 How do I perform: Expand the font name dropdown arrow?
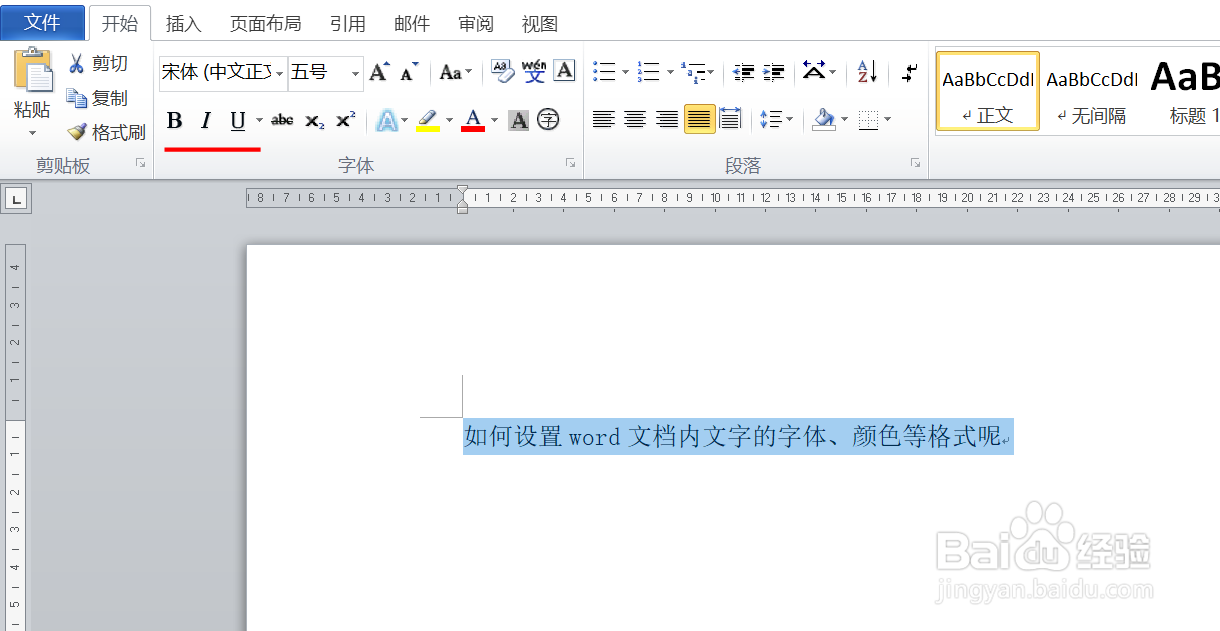pos(280,73)
